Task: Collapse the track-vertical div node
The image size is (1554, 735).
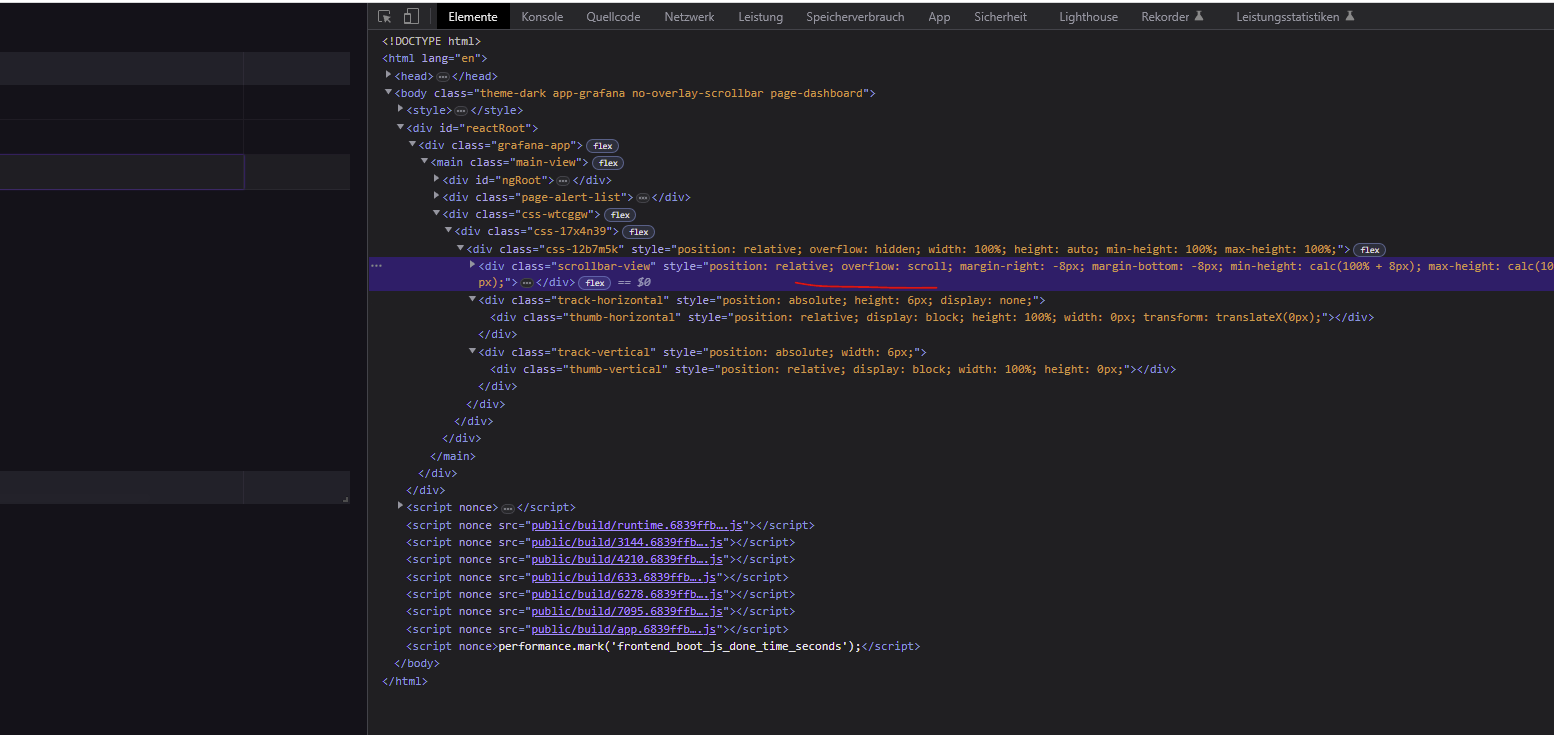Action: point(472,351)
